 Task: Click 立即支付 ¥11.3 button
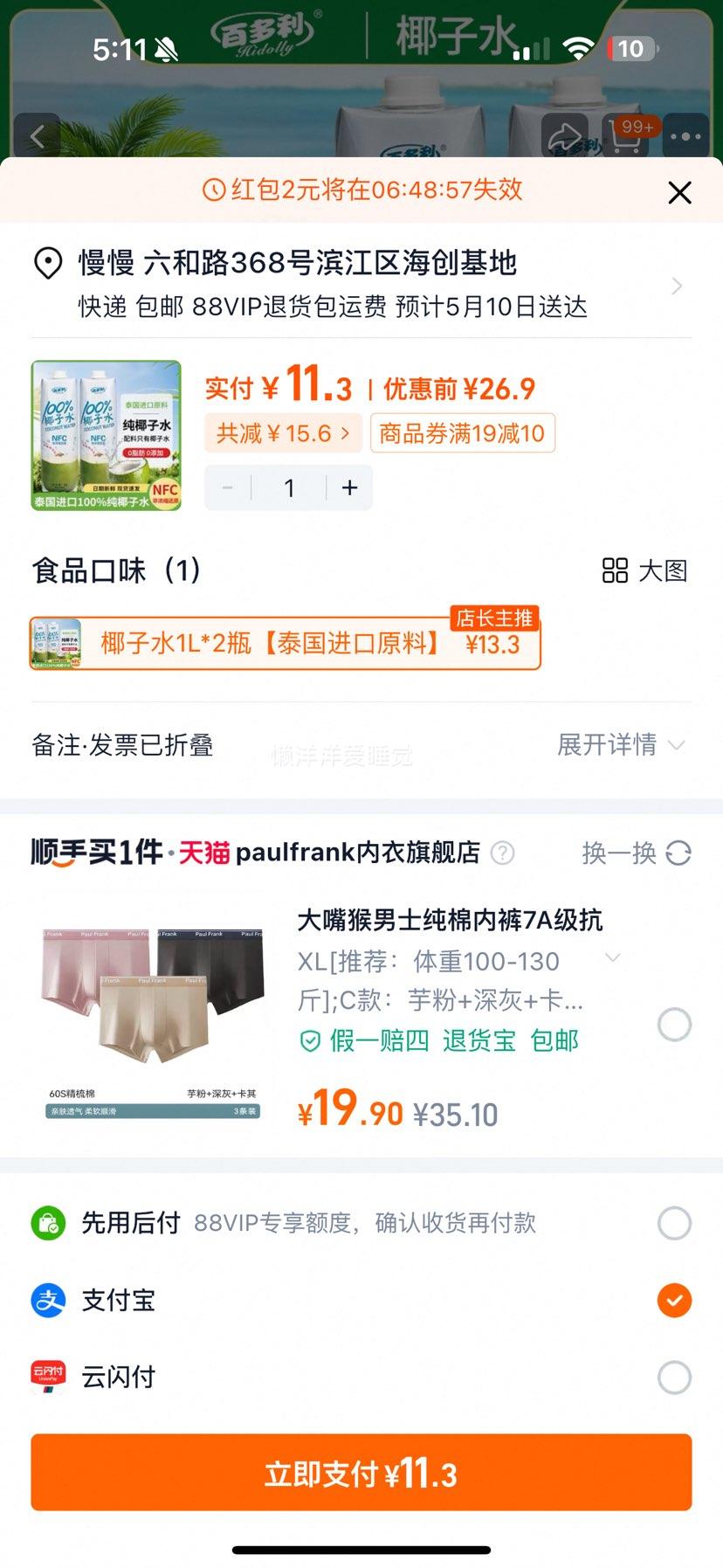click(x=361, y=1472)
